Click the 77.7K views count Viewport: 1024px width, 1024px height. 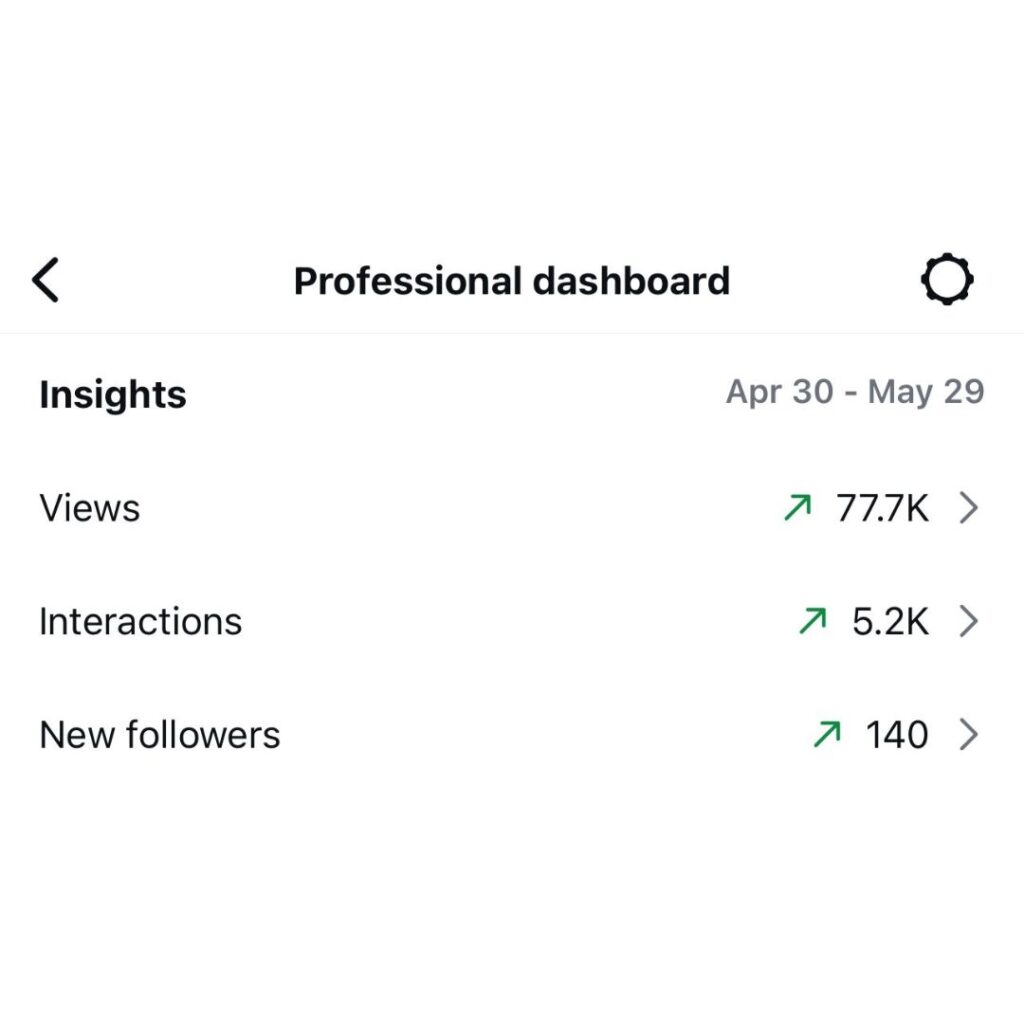882,509
